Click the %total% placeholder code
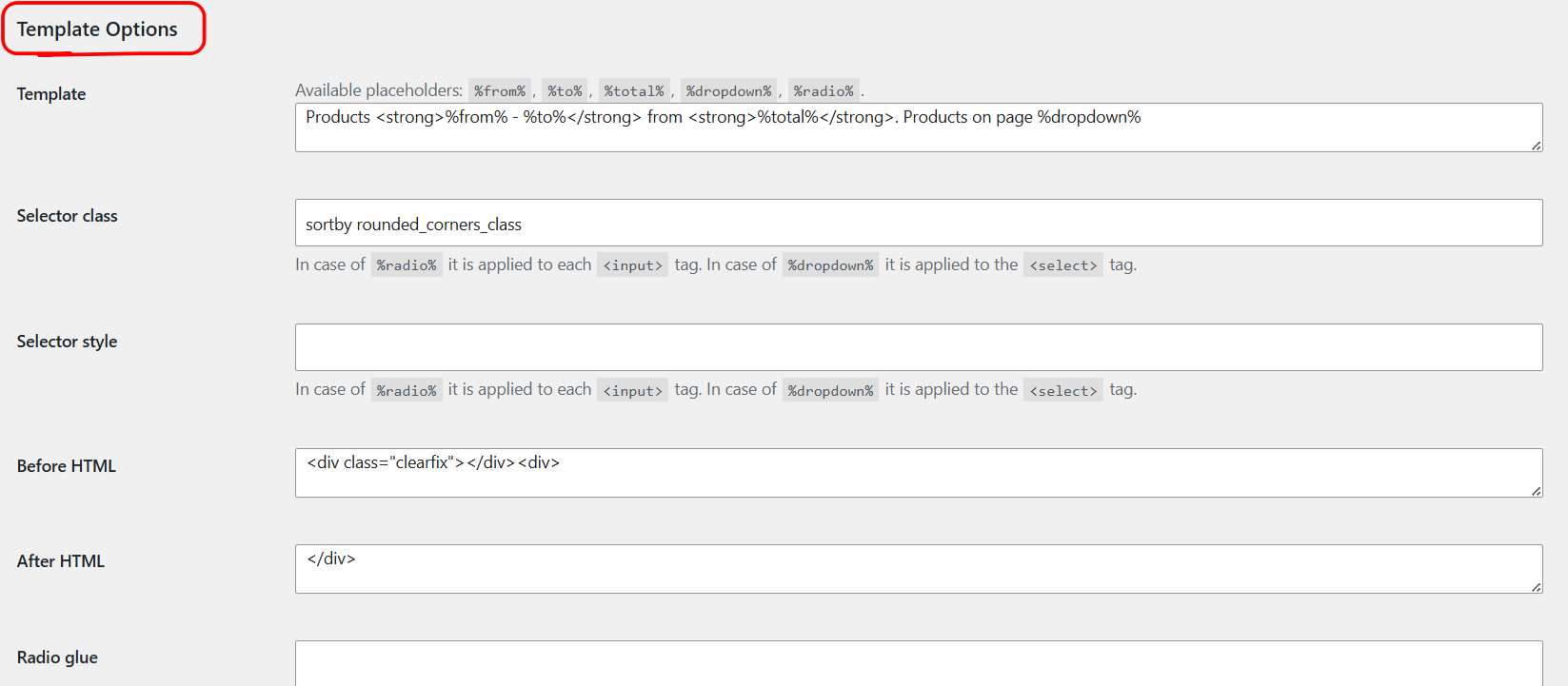1568x686 pixels. pos(634,90)
